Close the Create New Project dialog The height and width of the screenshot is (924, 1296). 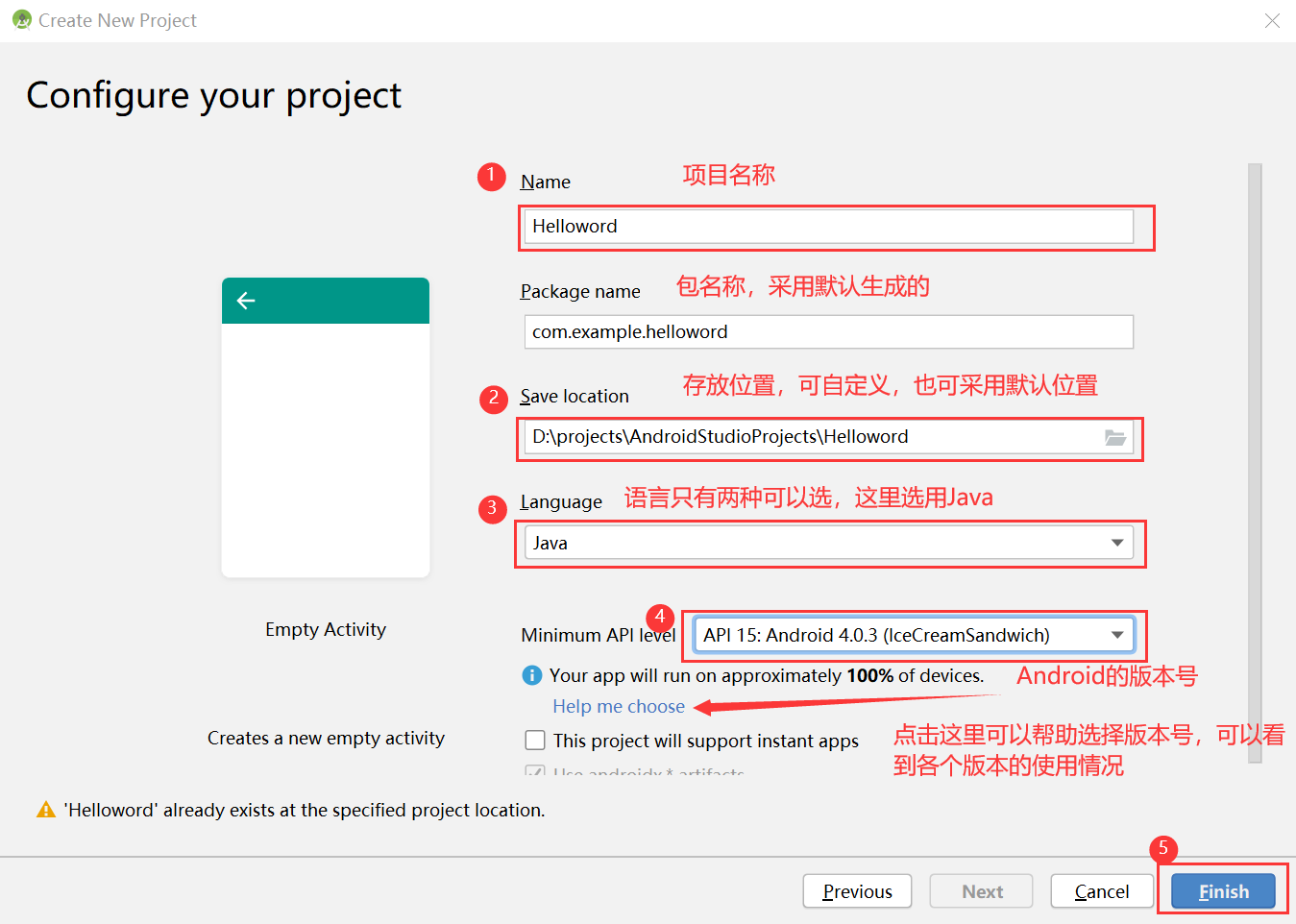(x=1272, y=20)
